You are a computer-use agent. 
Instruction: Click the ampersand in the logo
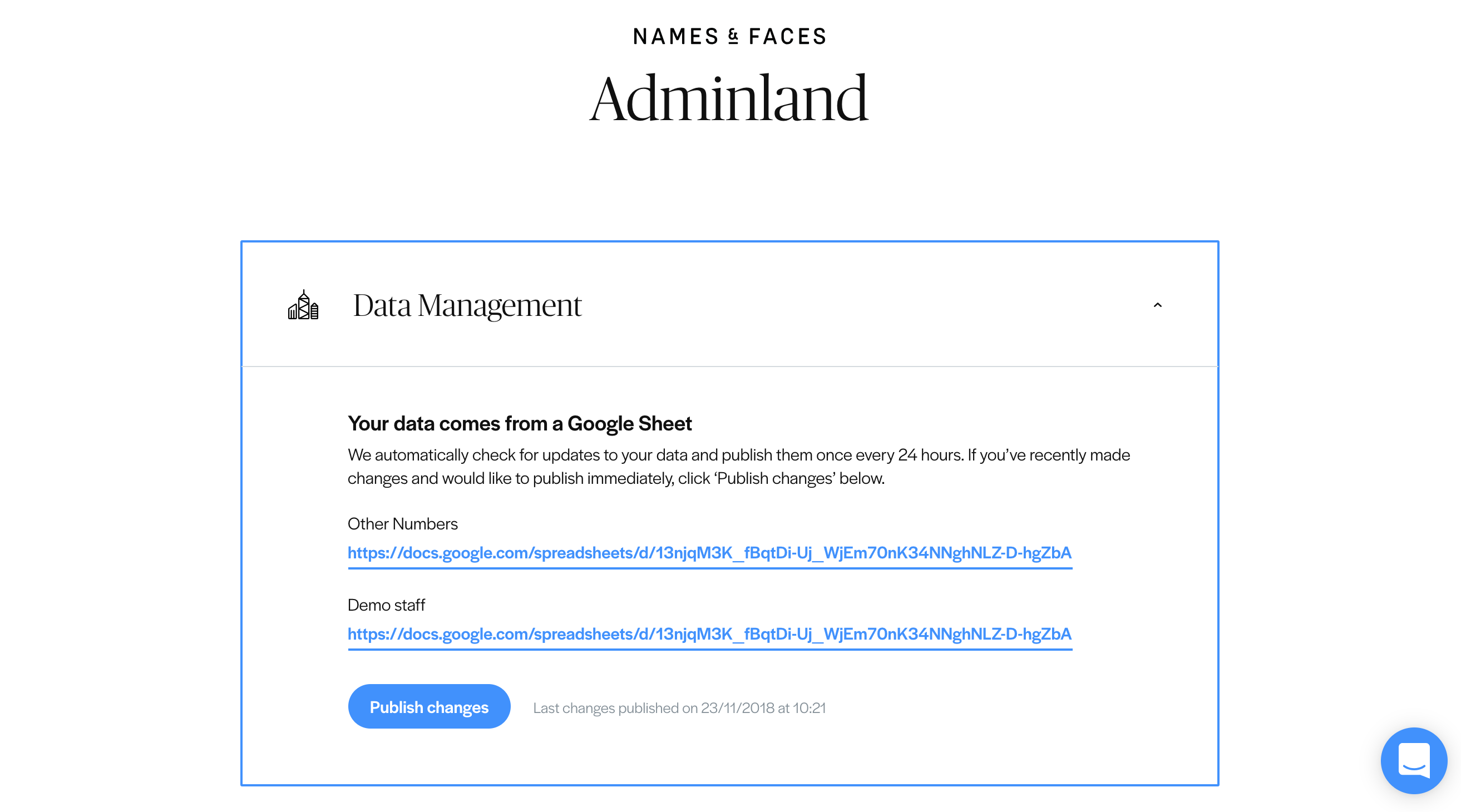(733, 36)
